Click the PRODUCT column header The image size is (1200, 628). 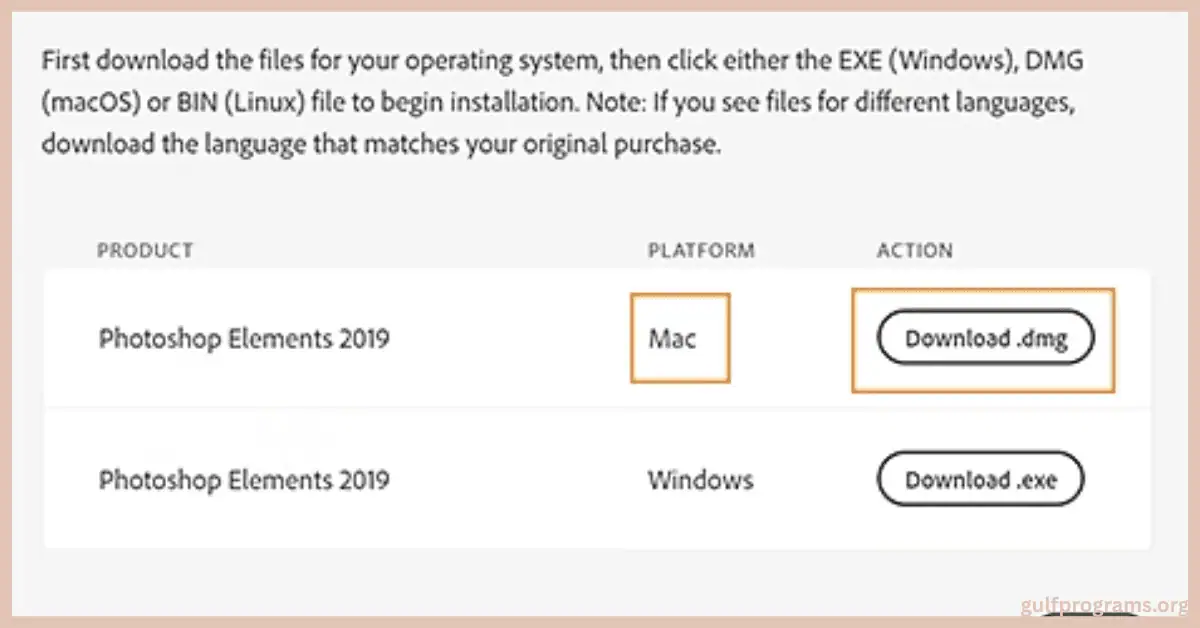pyautogui.click(x=146, y=250)
